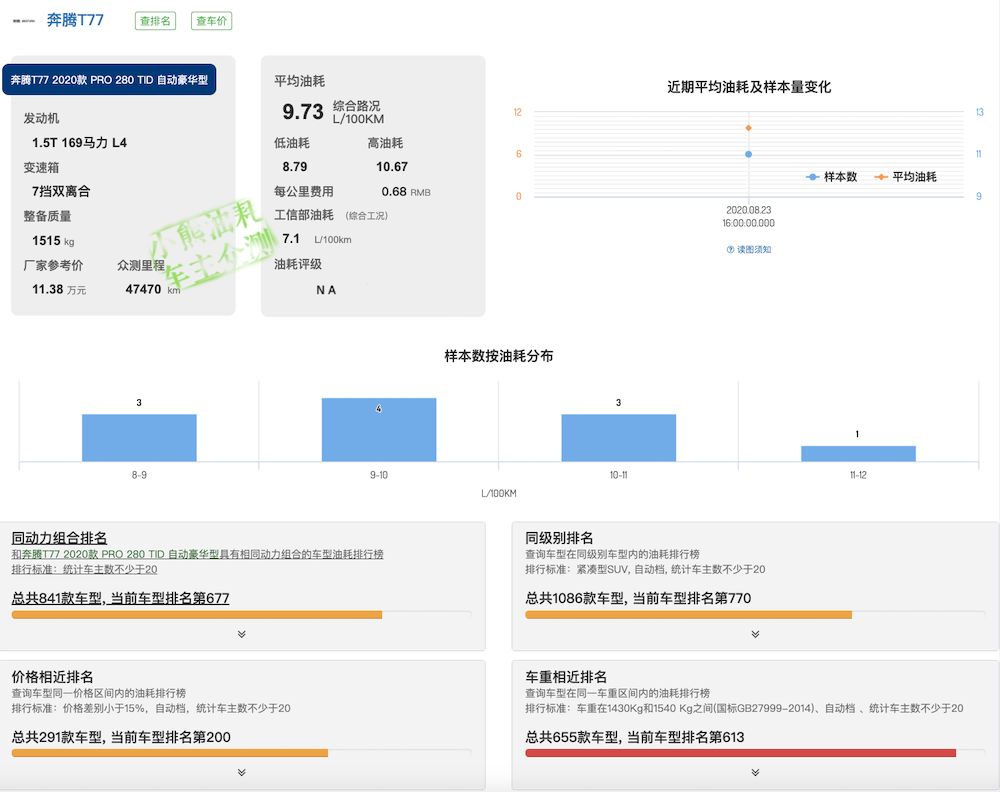Click the 同级别排名 orange progress bar
Screen dimensions: 1000x792
pos(689,615)
